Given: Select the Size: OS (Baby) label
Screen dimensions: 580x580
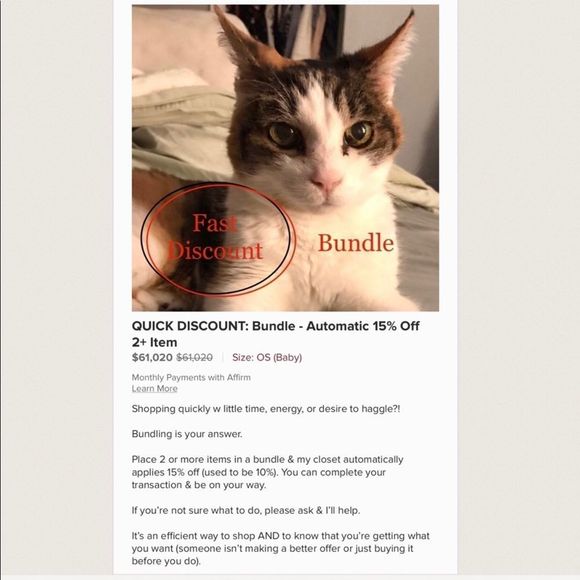Looking at the screenshot, I should [267, 357].
